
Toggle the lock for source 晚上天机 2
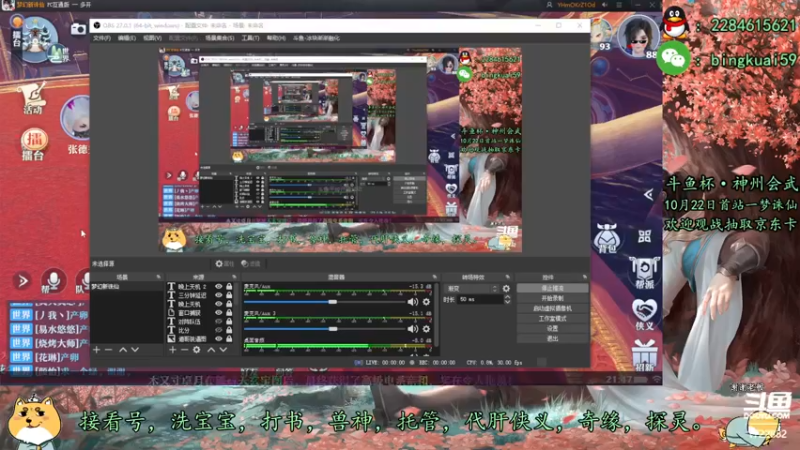pyautogui.click(x=229, y=287)
